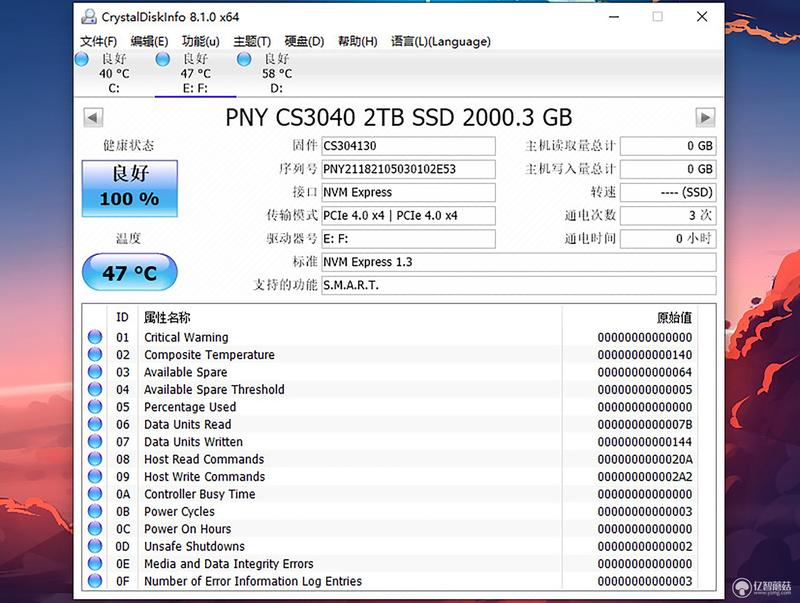800x603 pixels.
Task: Open the 编辑(E) menu
Action: tap(149, 41)
